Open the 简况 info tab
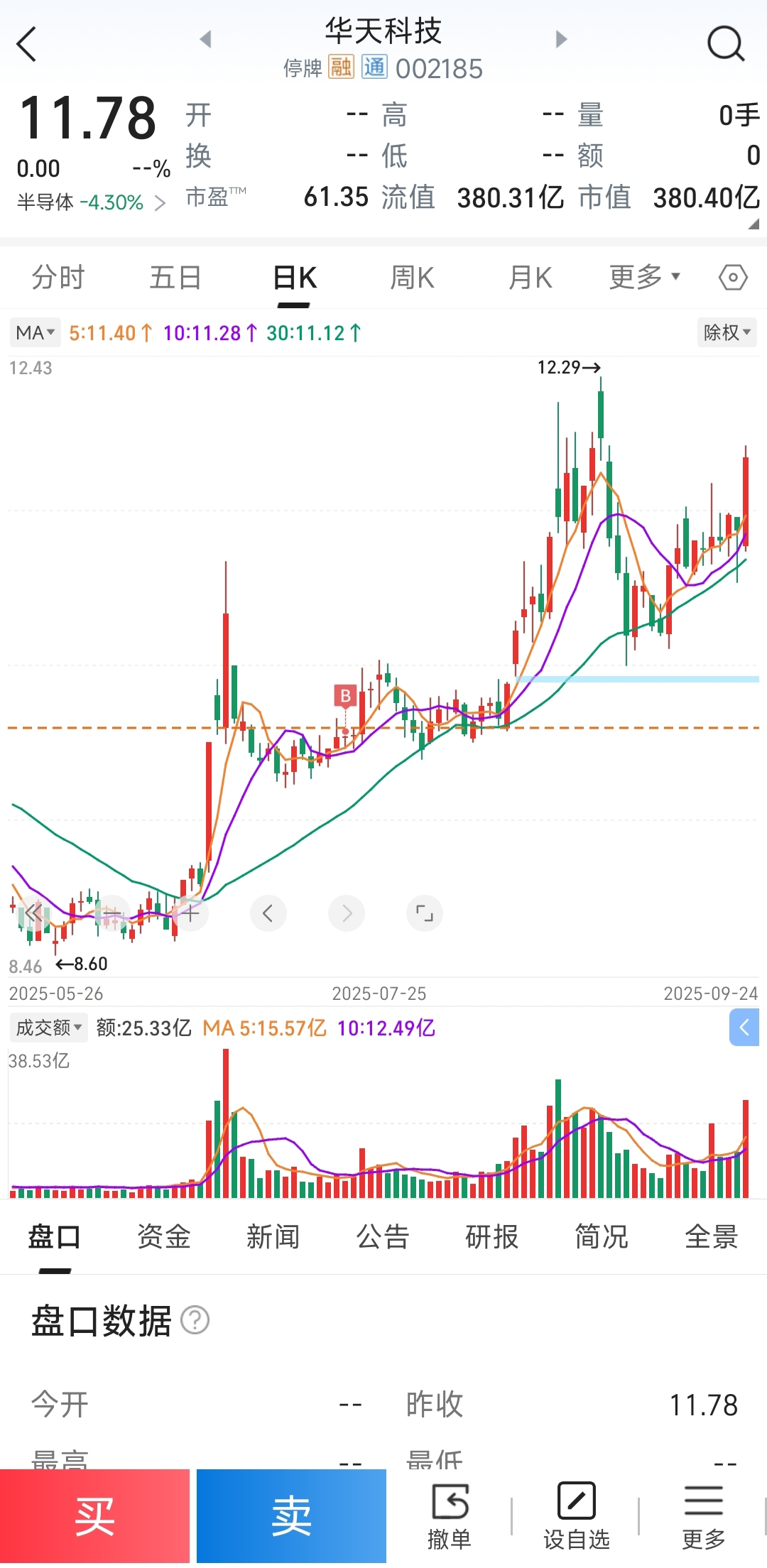767x1568 pixels. click(602, 1237)
